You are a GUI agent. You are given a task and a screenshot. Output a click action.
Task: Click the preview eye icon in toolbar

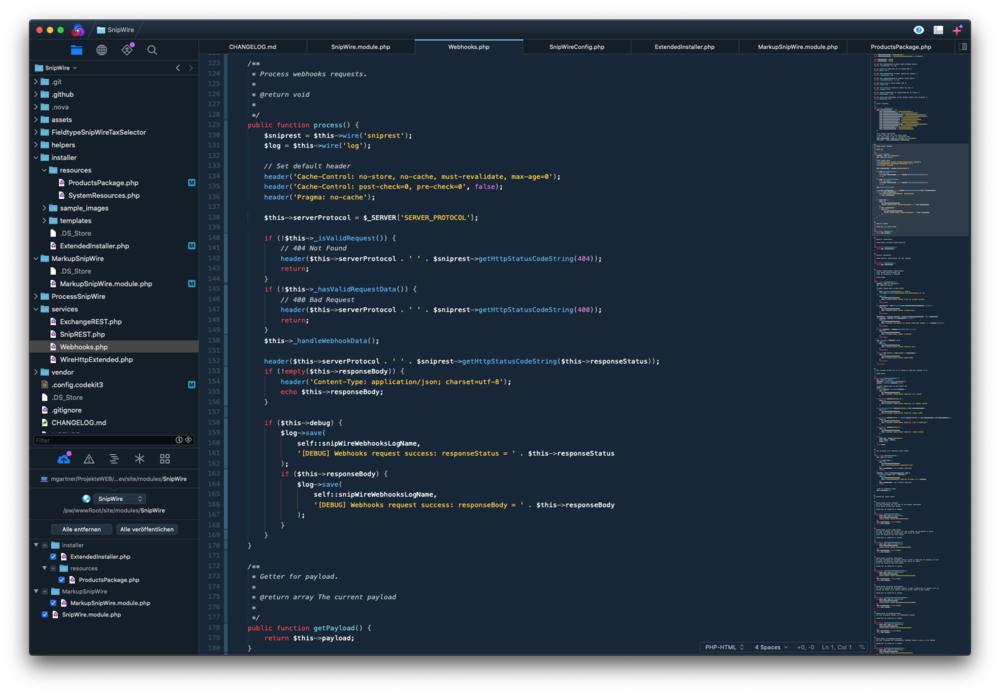pyautogui.click(x=919, y=30)
